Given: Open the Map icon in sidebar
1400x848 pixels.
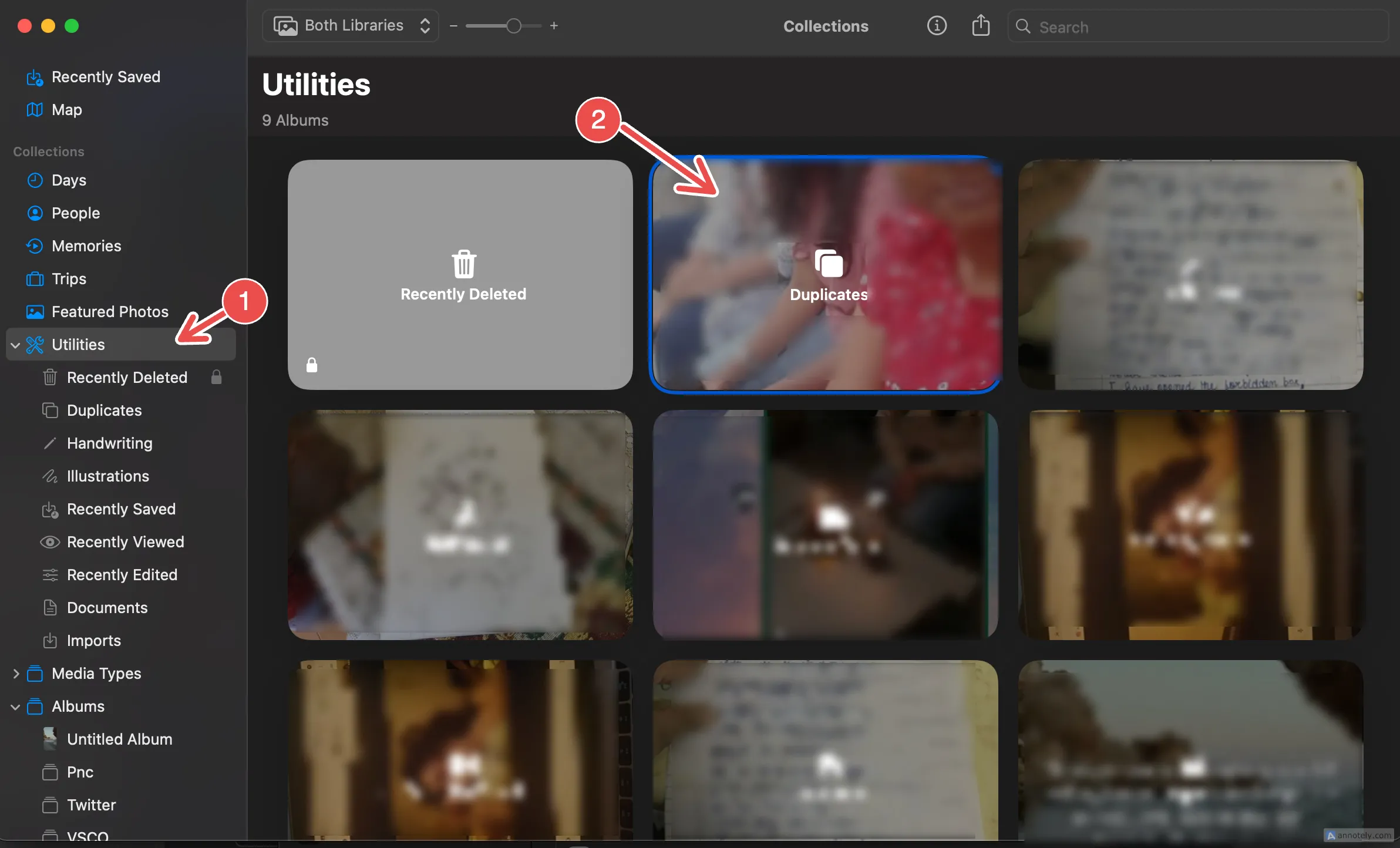Looking at the screenshot, I should tap(35, 110).
